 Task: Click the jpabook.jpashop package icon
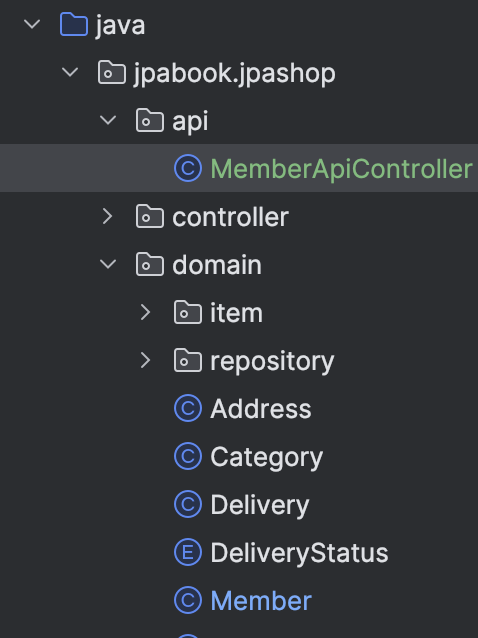pyautogui.click(x=112, y=72)
